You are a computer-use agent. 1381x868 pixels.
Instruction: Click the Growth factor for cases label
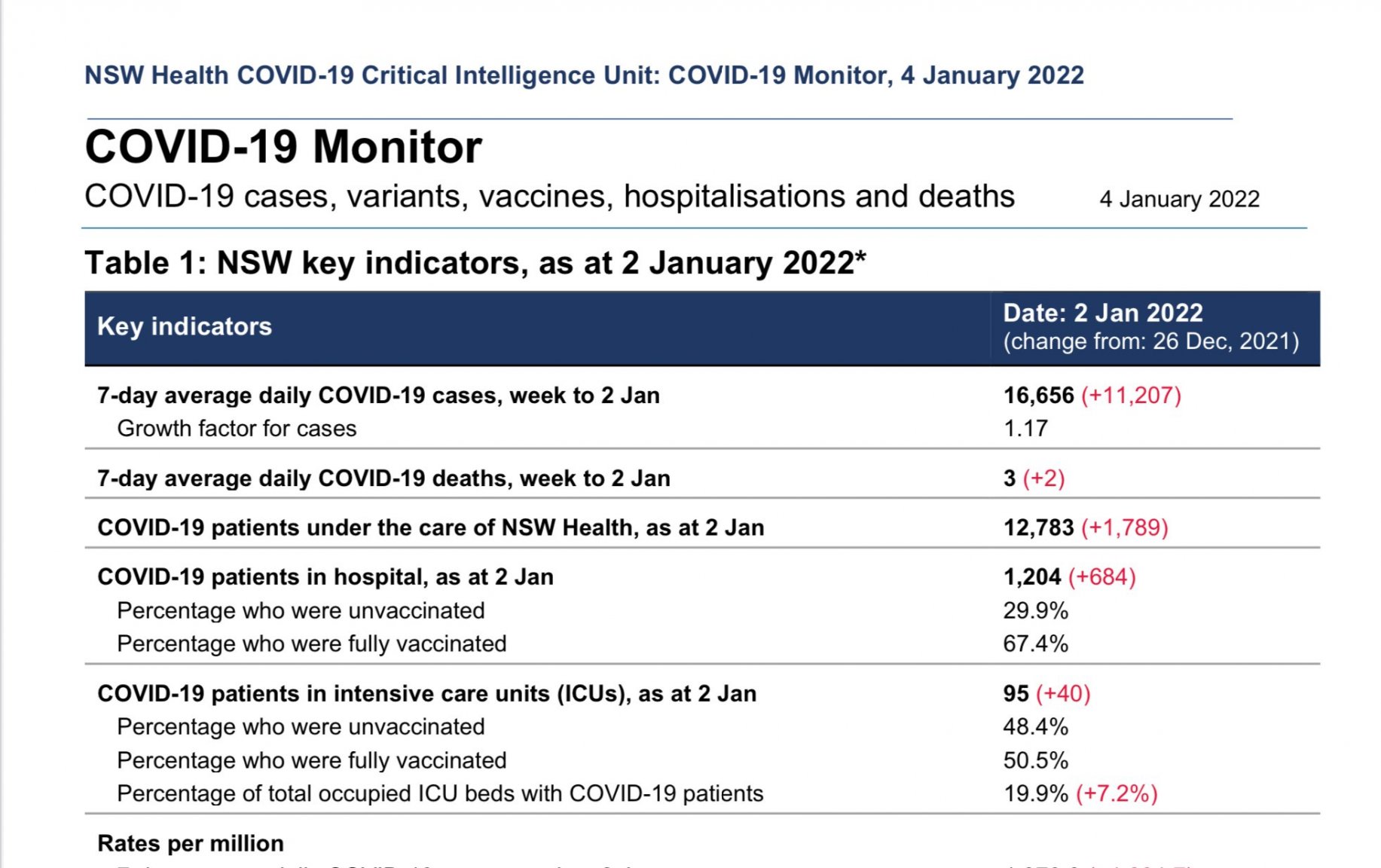[x=237, y=429]
